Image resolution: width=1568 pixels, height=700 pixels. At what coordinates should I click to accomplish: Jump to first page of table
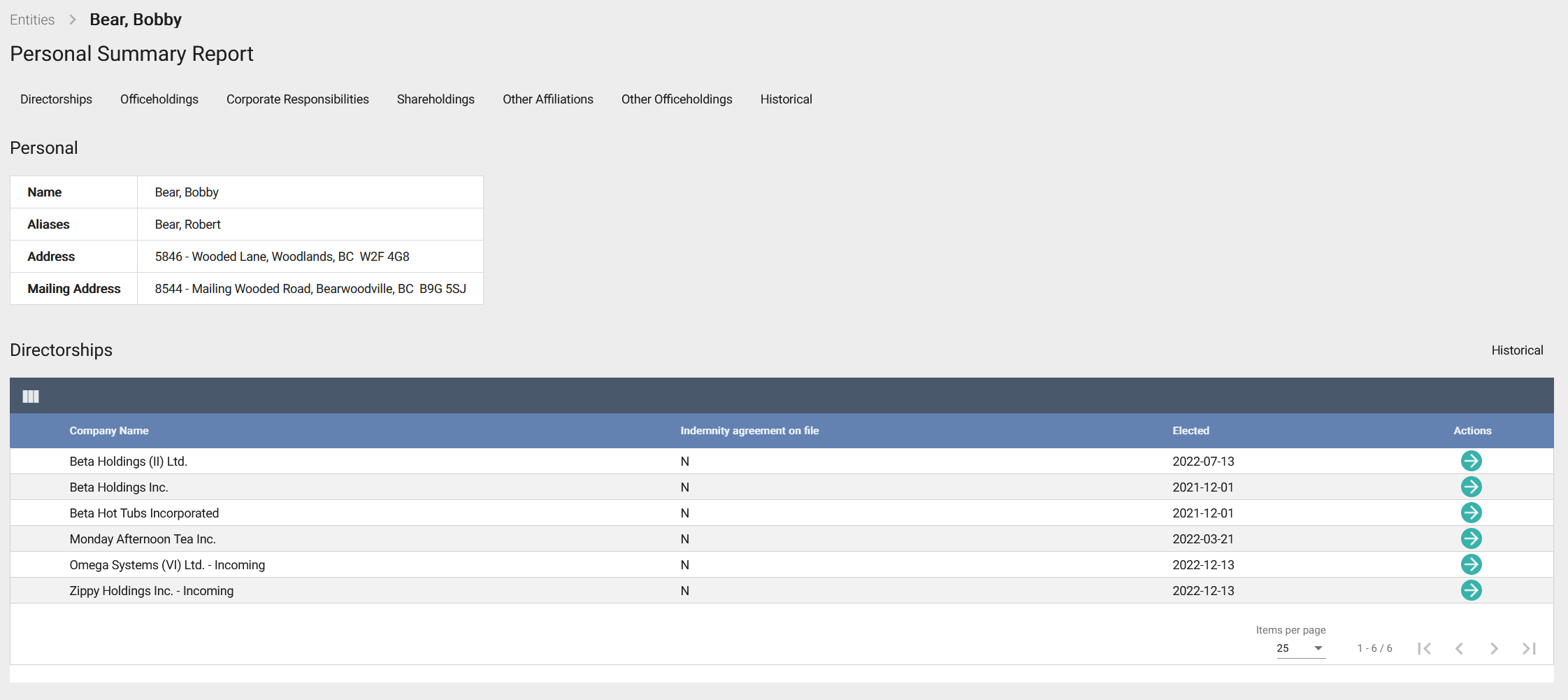(x=1424, y=648)
